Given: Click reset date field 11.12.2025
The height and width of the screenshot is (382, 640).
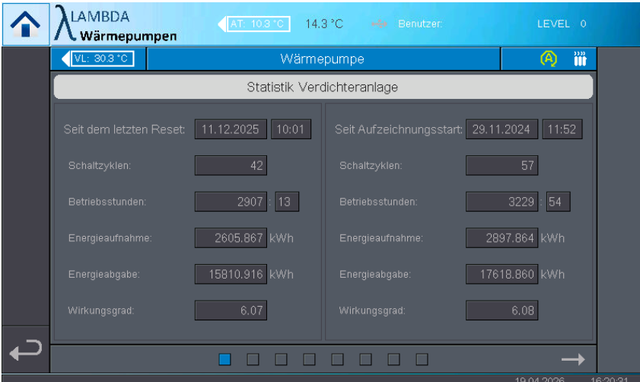Looking at the screenshot, I should (231, 129).
